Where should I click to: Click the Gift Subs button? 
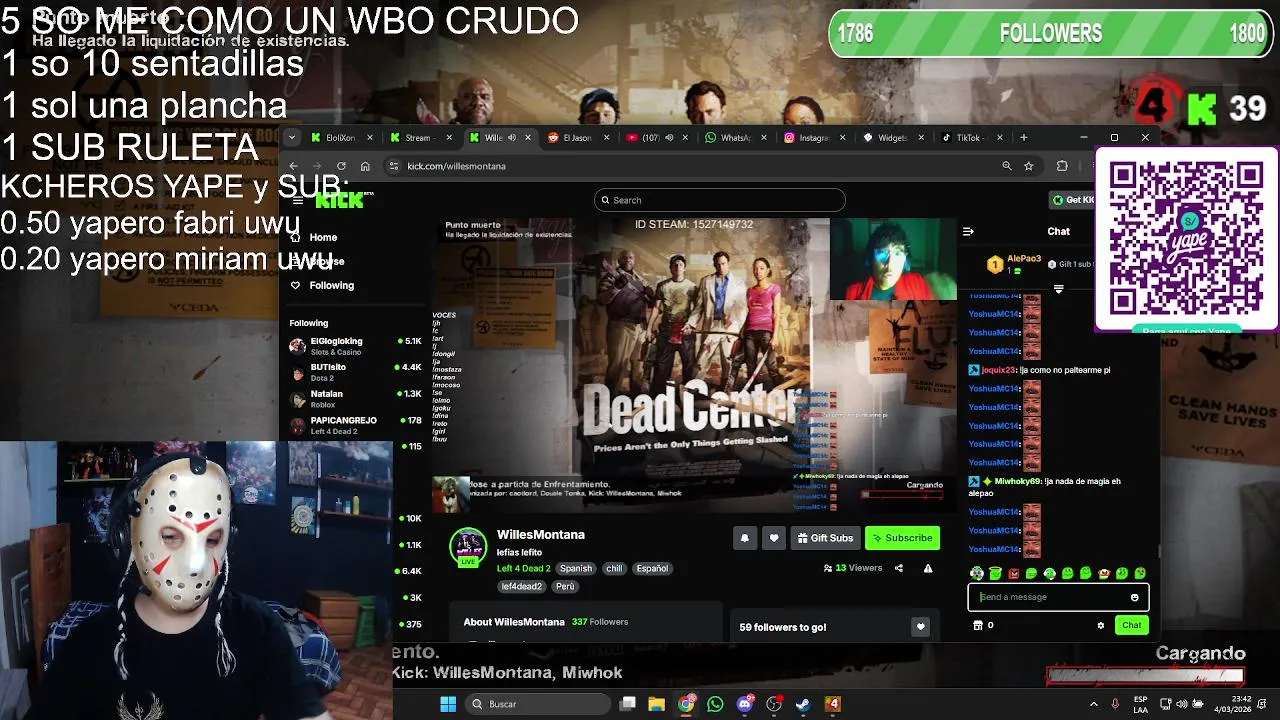point(825,538)
